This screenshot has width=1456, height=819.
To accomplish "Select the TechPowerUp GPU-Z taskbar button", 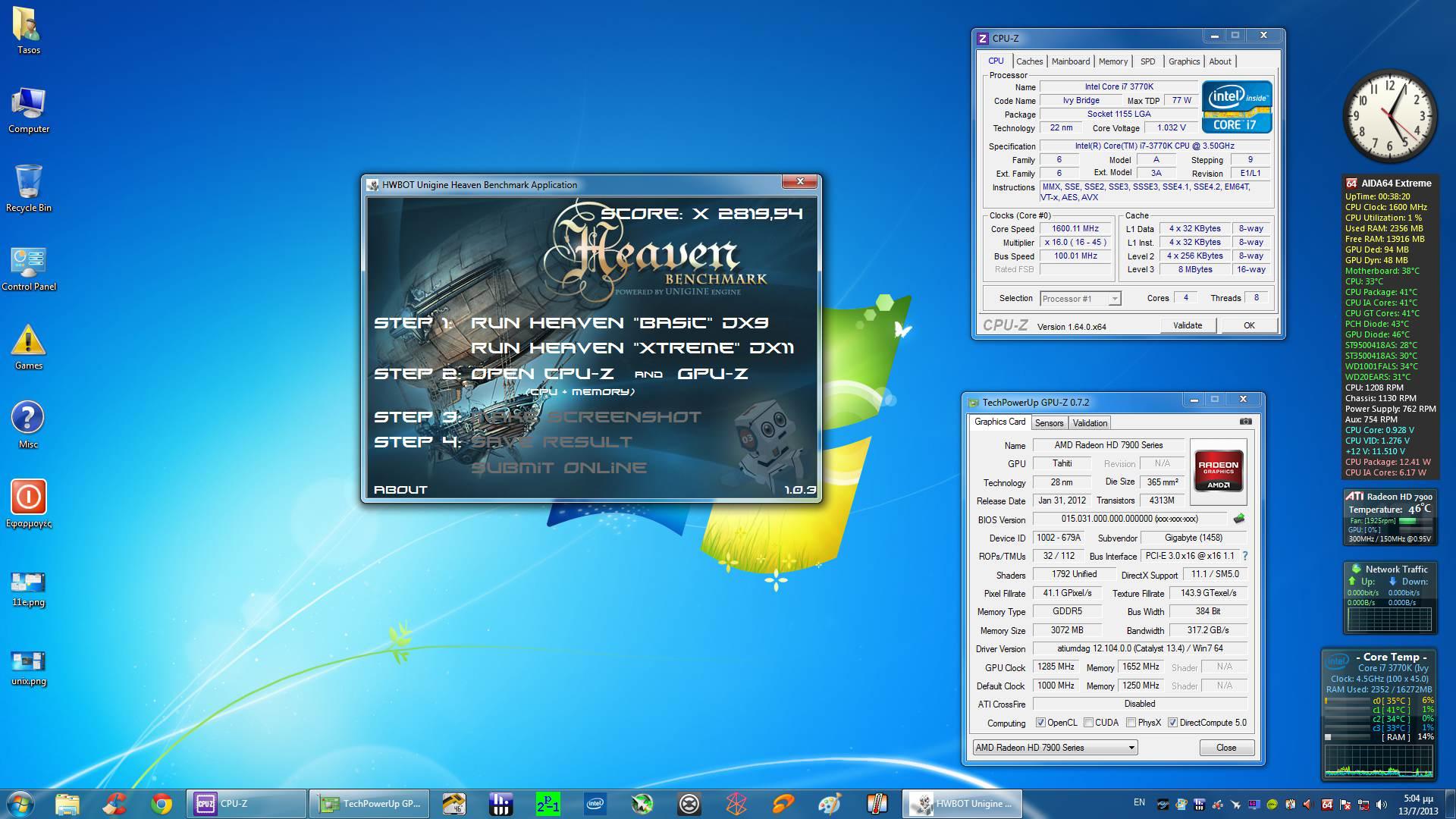I will [x=369, y=803].
